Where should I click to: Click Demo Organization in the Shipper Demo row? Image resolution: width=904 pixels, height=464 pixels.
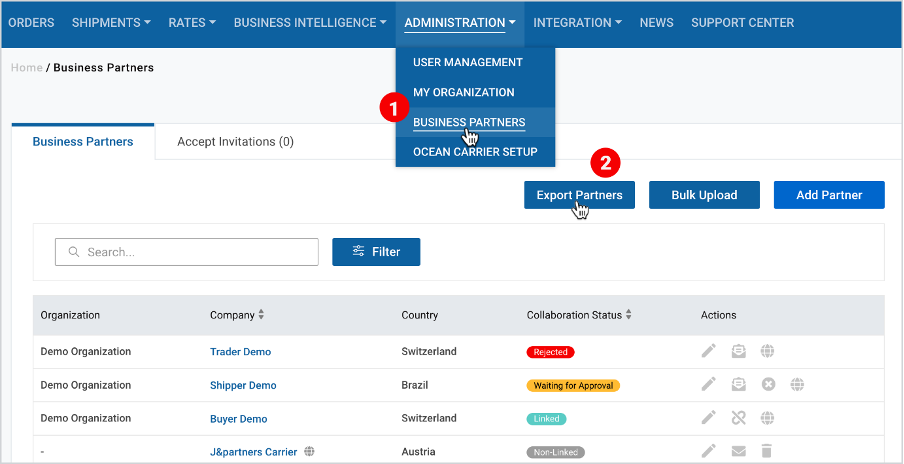(x=85, y=385)
